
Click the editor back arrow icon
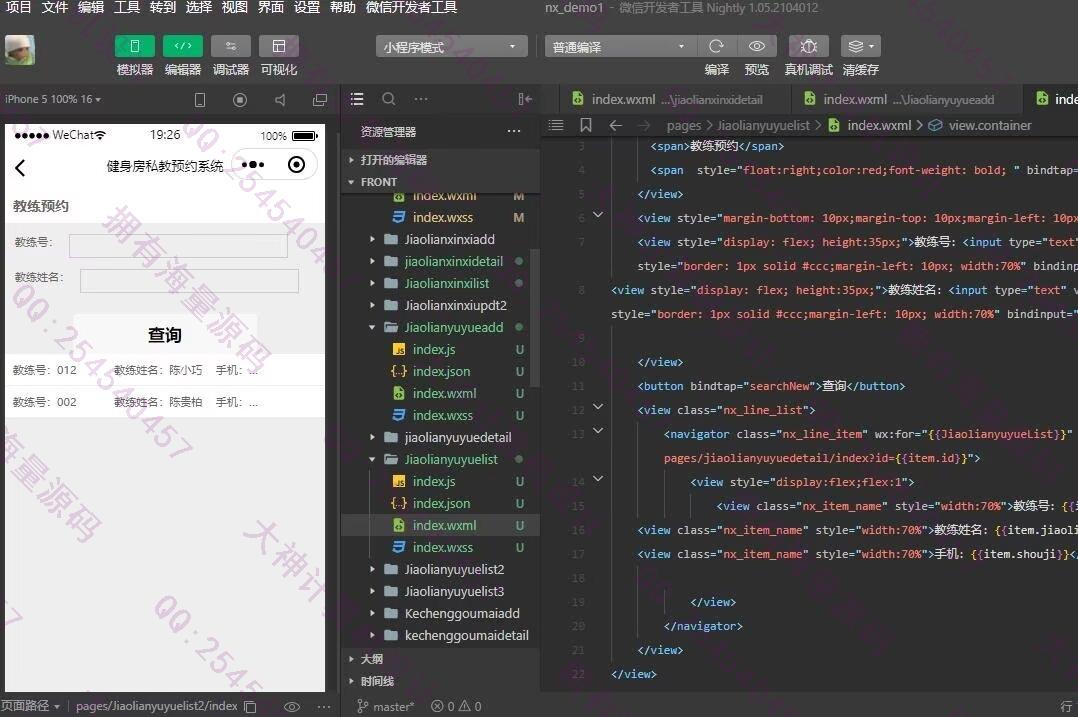pyautogui.click(x=615, y=125)
